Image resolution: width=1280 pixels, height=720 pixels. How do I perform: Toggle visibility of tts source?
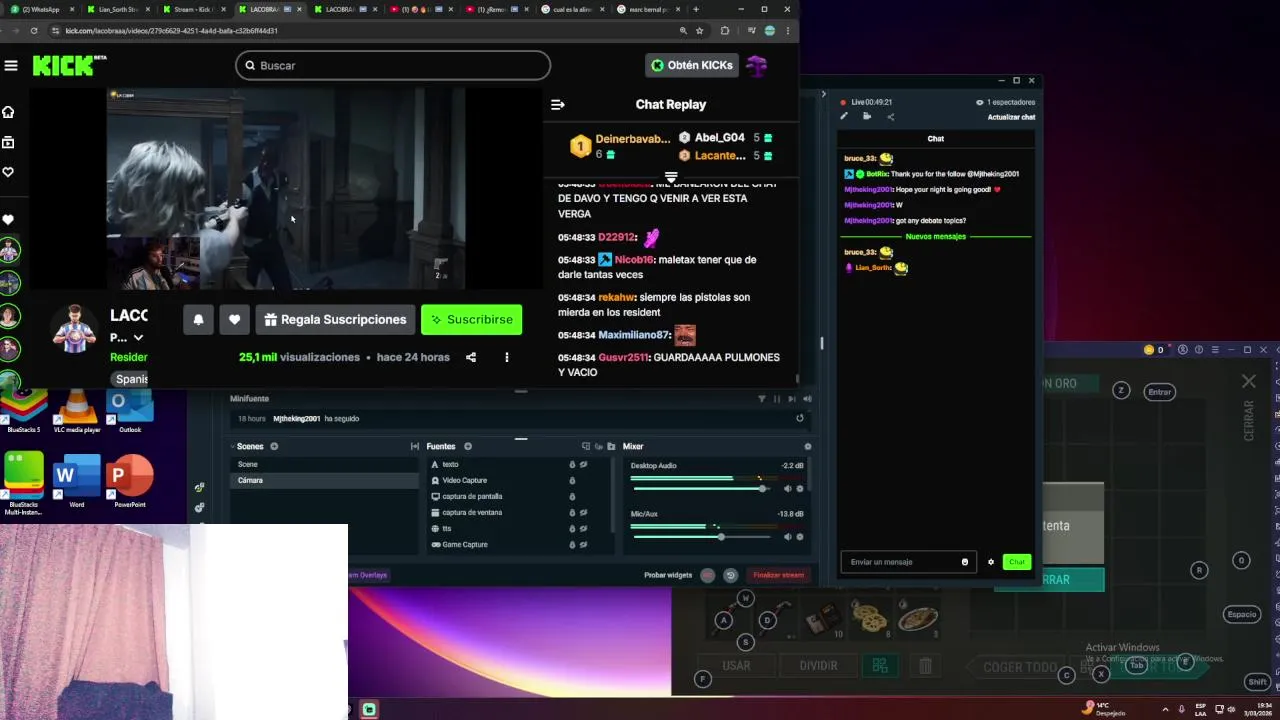[x=584, y=529]
